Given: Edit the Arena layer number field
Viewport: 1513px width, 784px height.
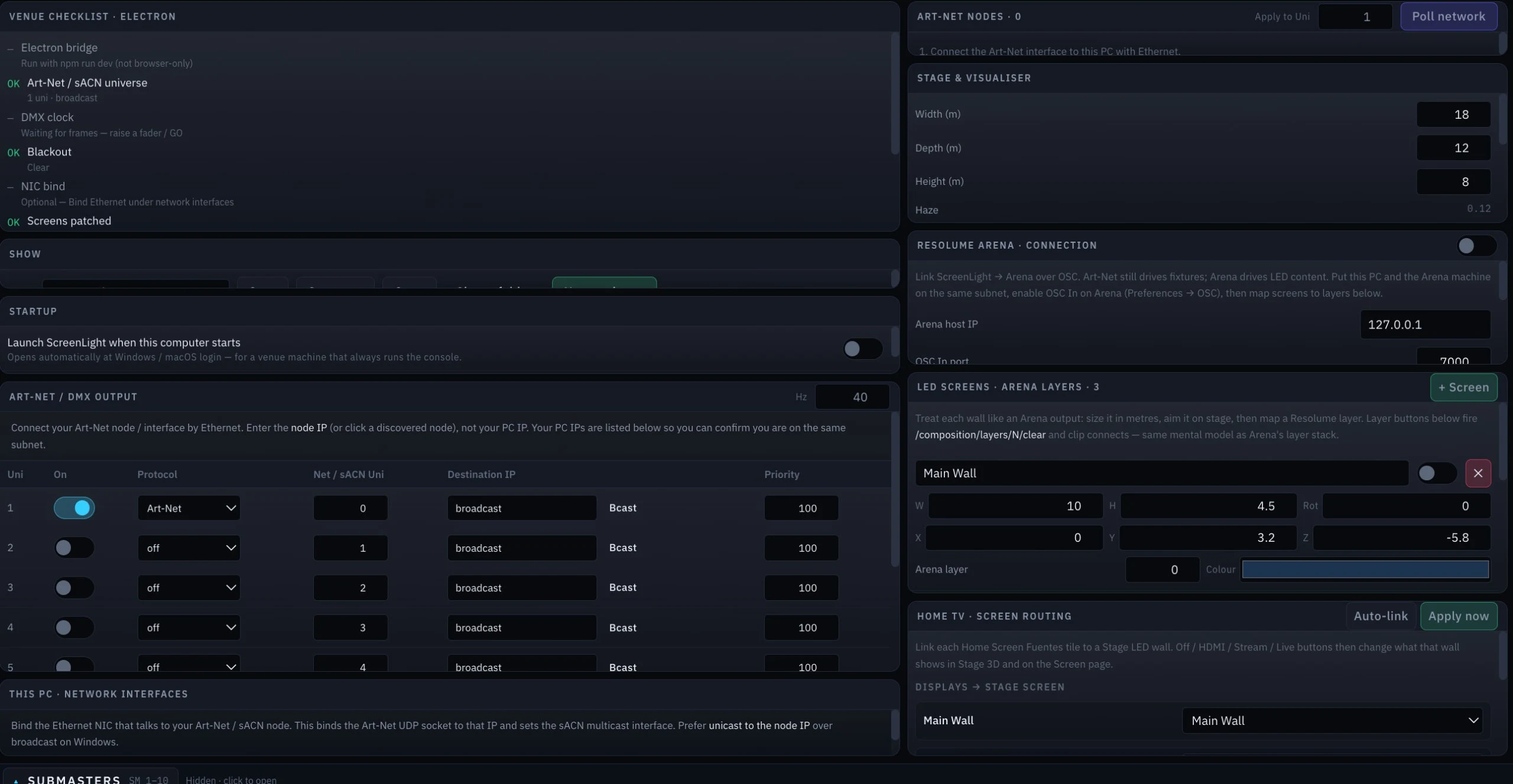Looking at the screenshot, I should click(1163, 570).
